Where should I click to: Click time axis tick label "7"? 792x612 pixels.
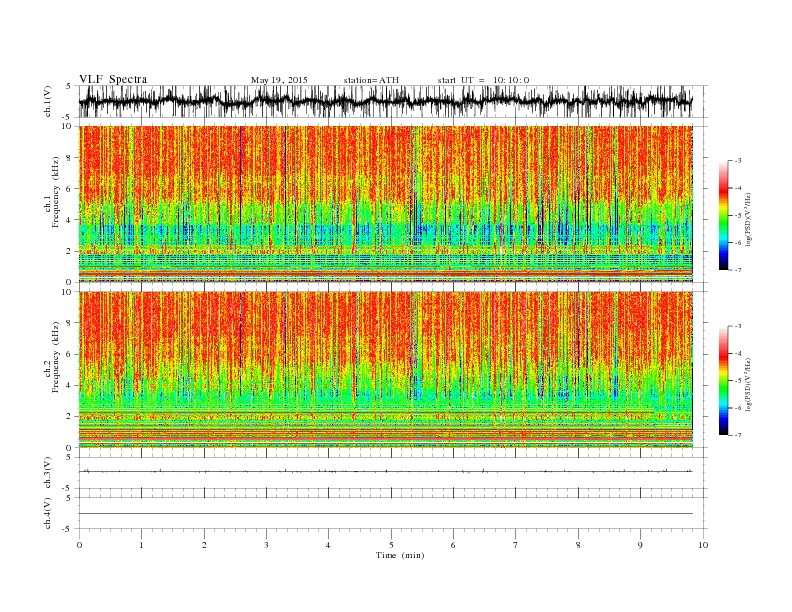click(516, 545)
